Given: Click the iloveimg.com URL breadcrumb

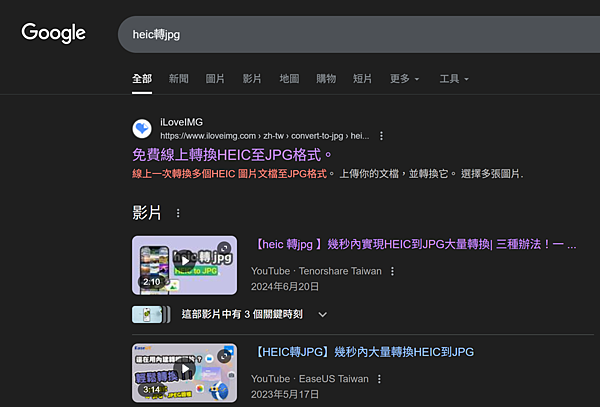Looking at the screenshot, I should click(264, 136).
